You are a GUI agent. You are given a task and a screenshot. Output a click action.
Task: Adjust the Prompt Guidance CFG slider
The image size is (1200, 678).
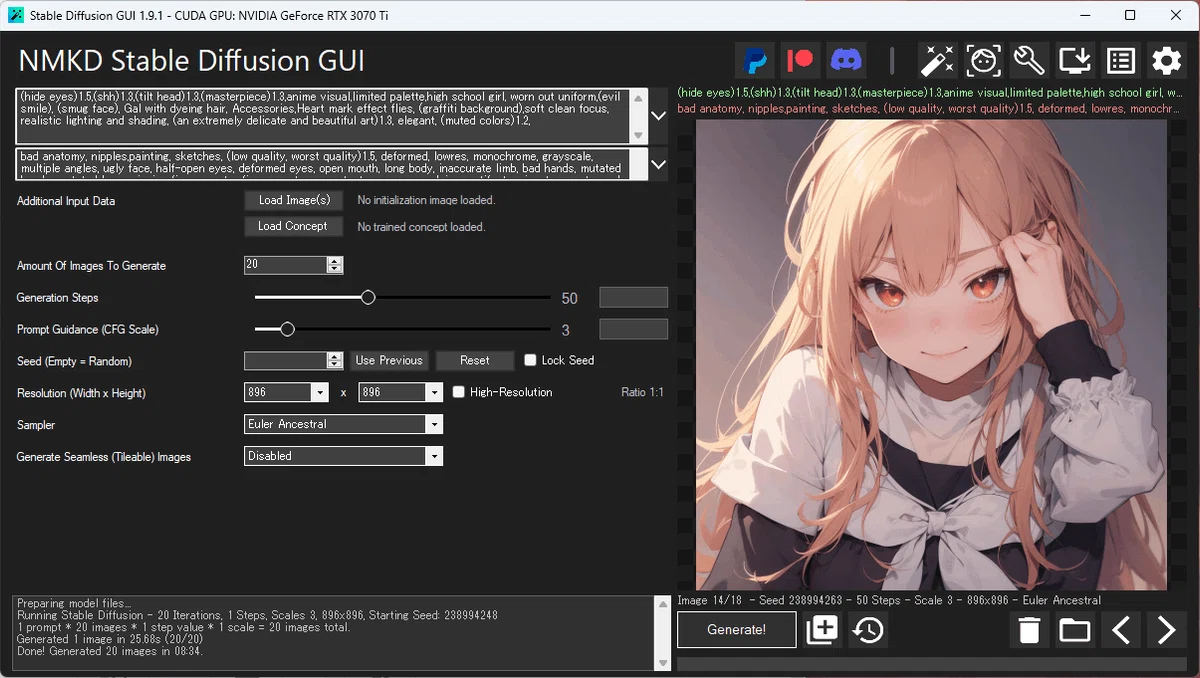(287, 329)
